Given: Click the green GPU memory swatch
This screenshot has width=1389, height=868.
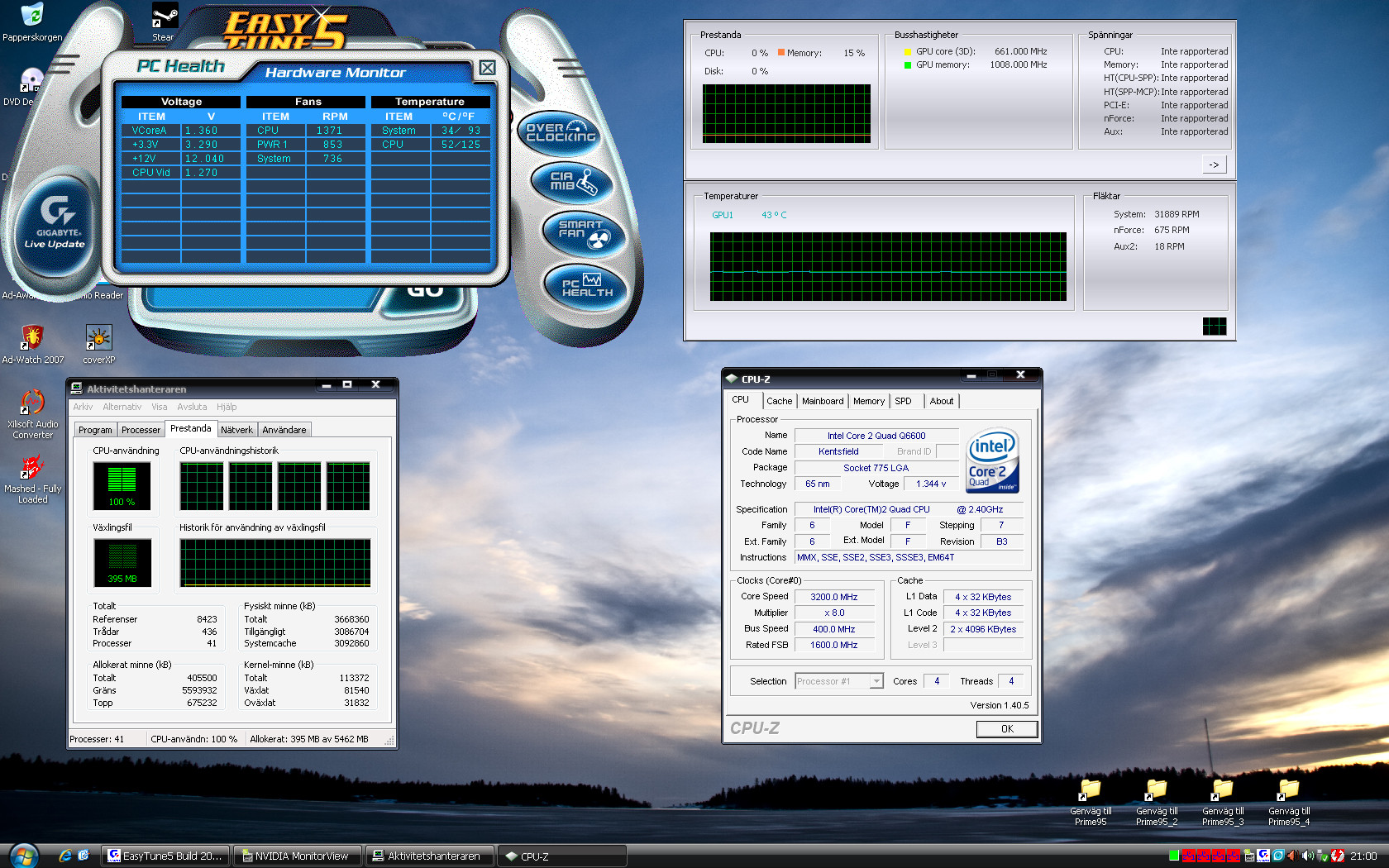Looking at the screenshot, I should tap(907, 65).
